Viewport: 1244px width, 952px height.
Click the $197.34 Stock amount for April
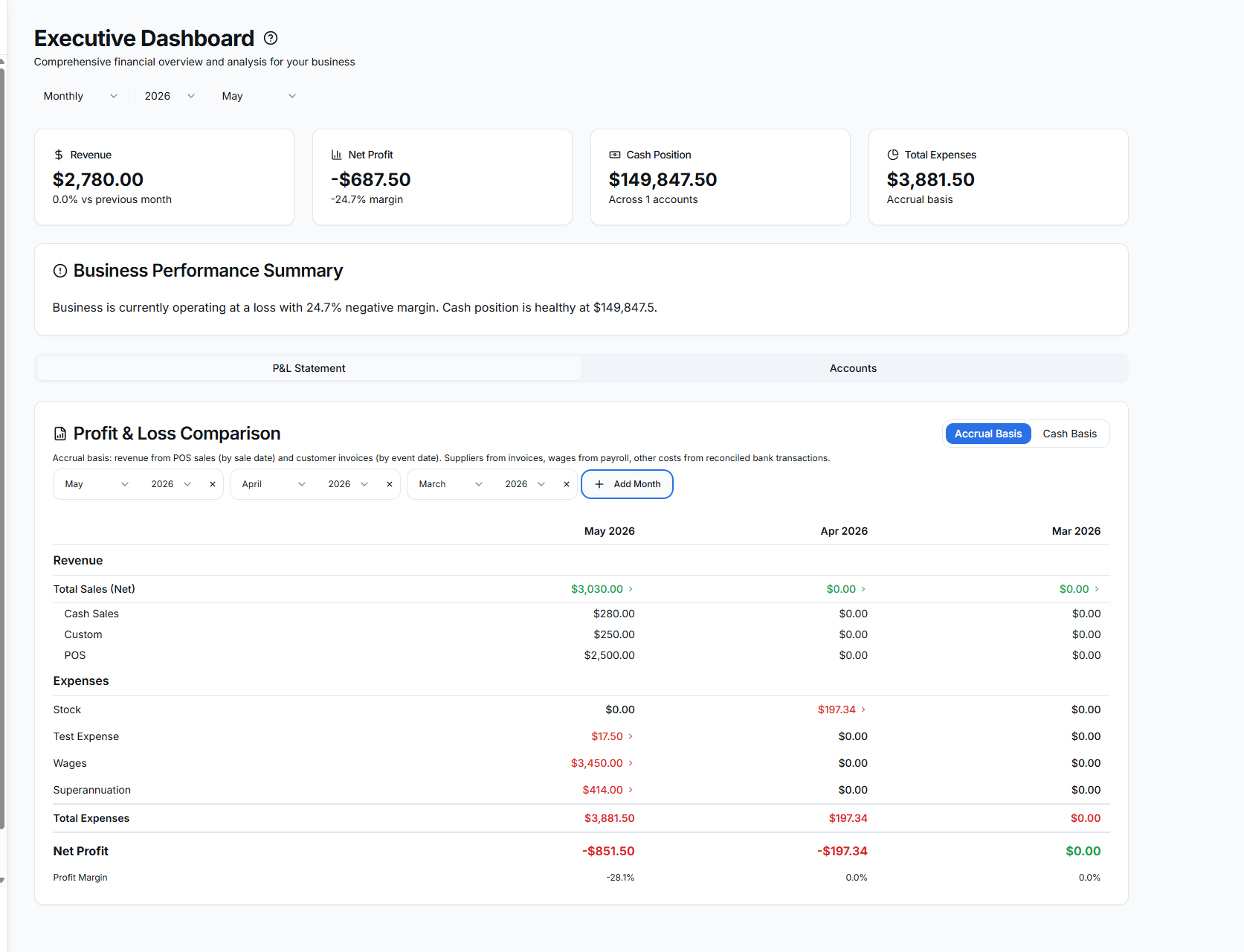(837, 710)
